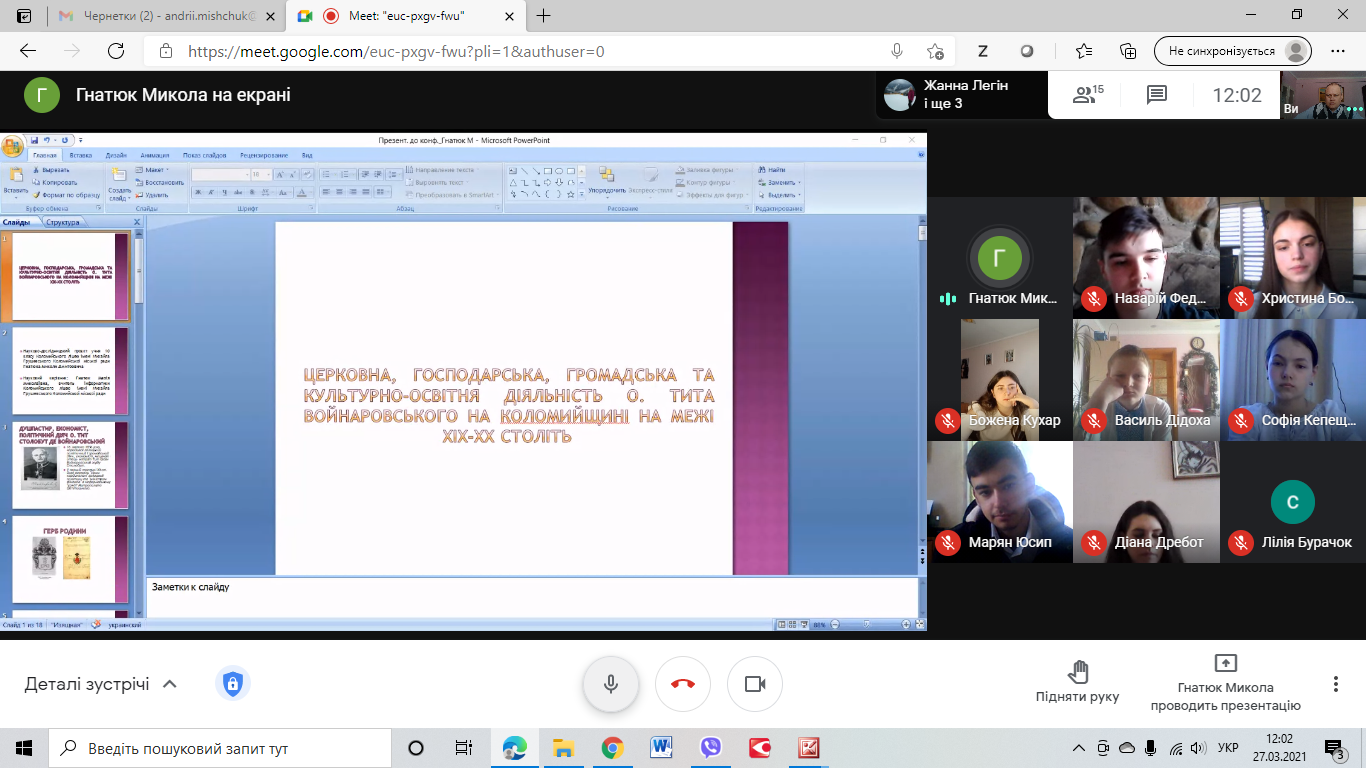Open Edge browser settings menu
The width and height of the screenshot is (1366, 768).
(x=1338, y=51)
